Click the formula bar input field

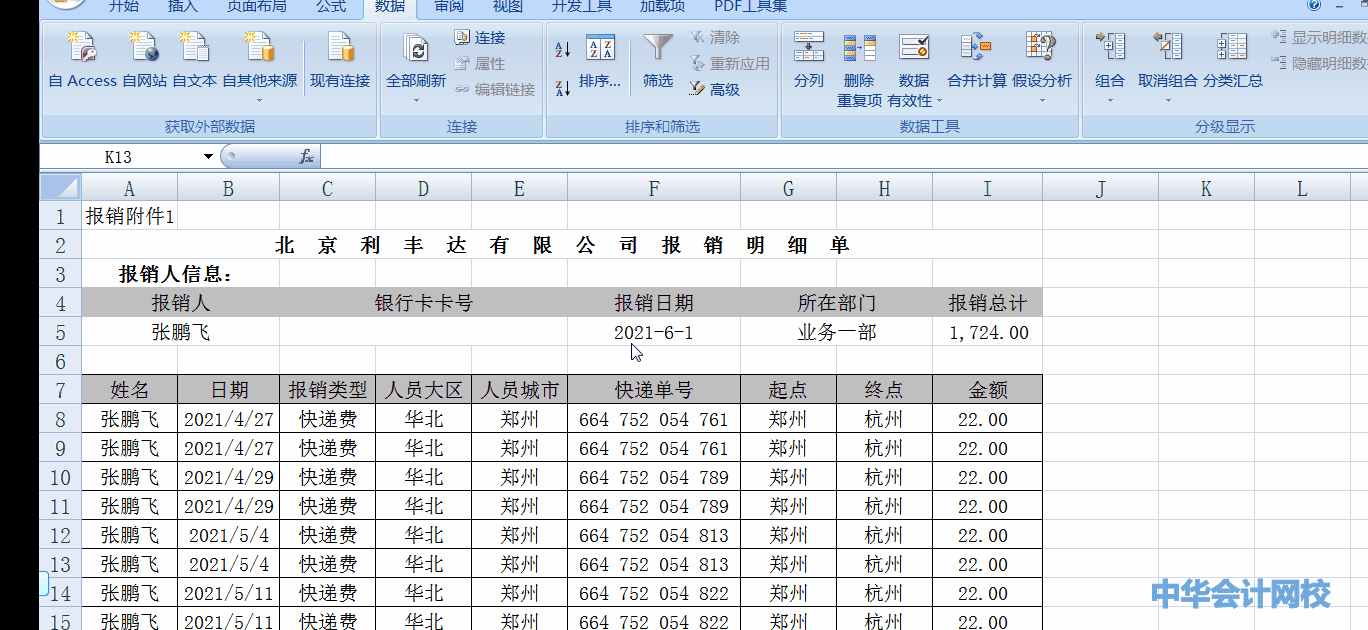click(x=843, y=157)
